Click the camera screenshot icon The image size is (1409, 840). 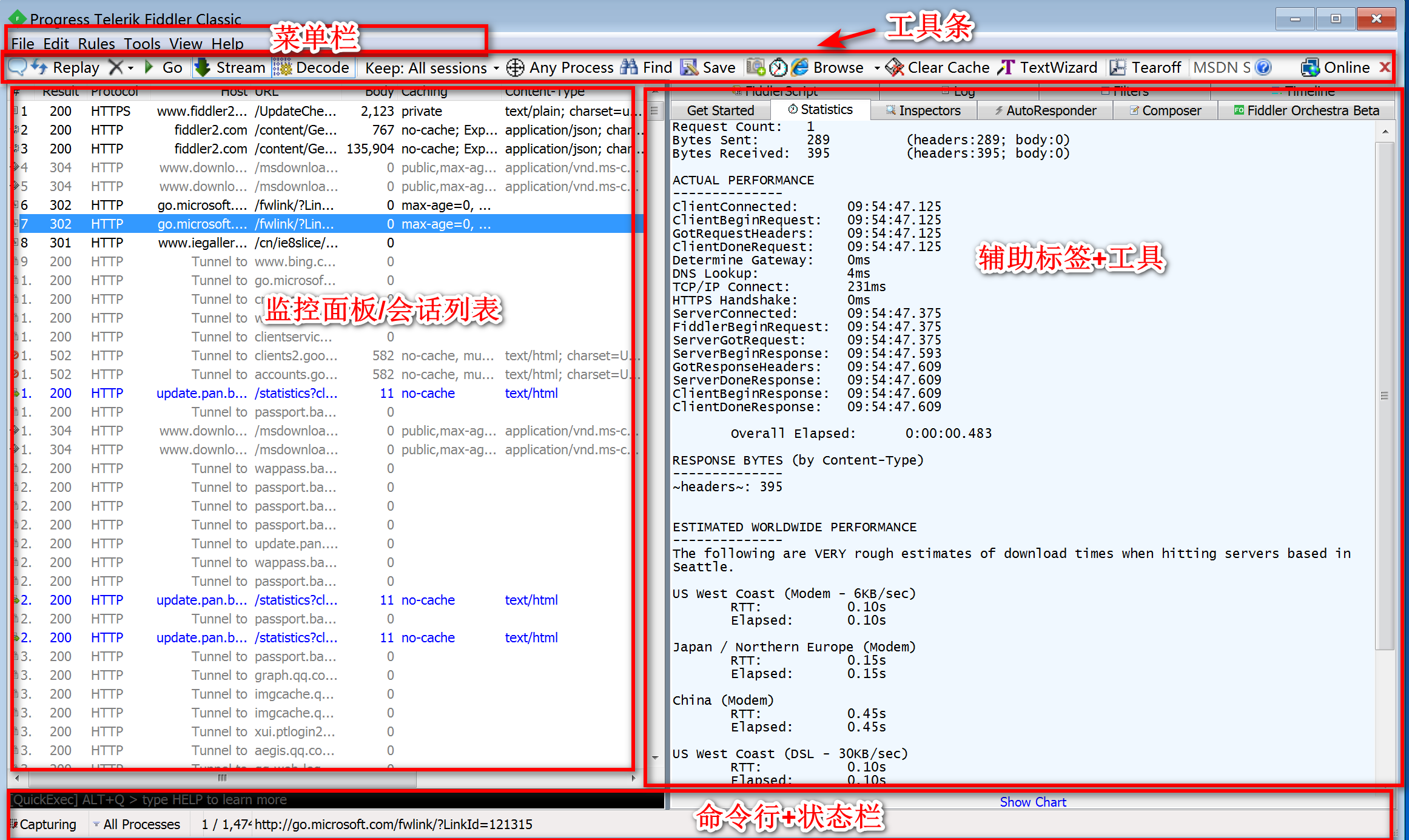click(x=756, y=67)
